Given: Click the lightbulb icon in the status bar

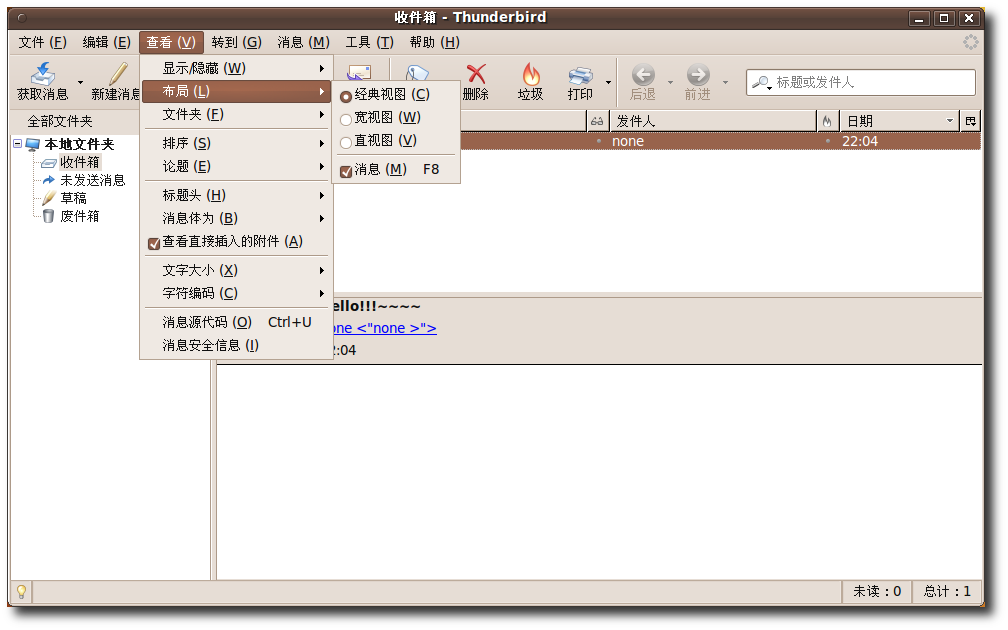Looking at the screenshot, I should click(21, 591).
